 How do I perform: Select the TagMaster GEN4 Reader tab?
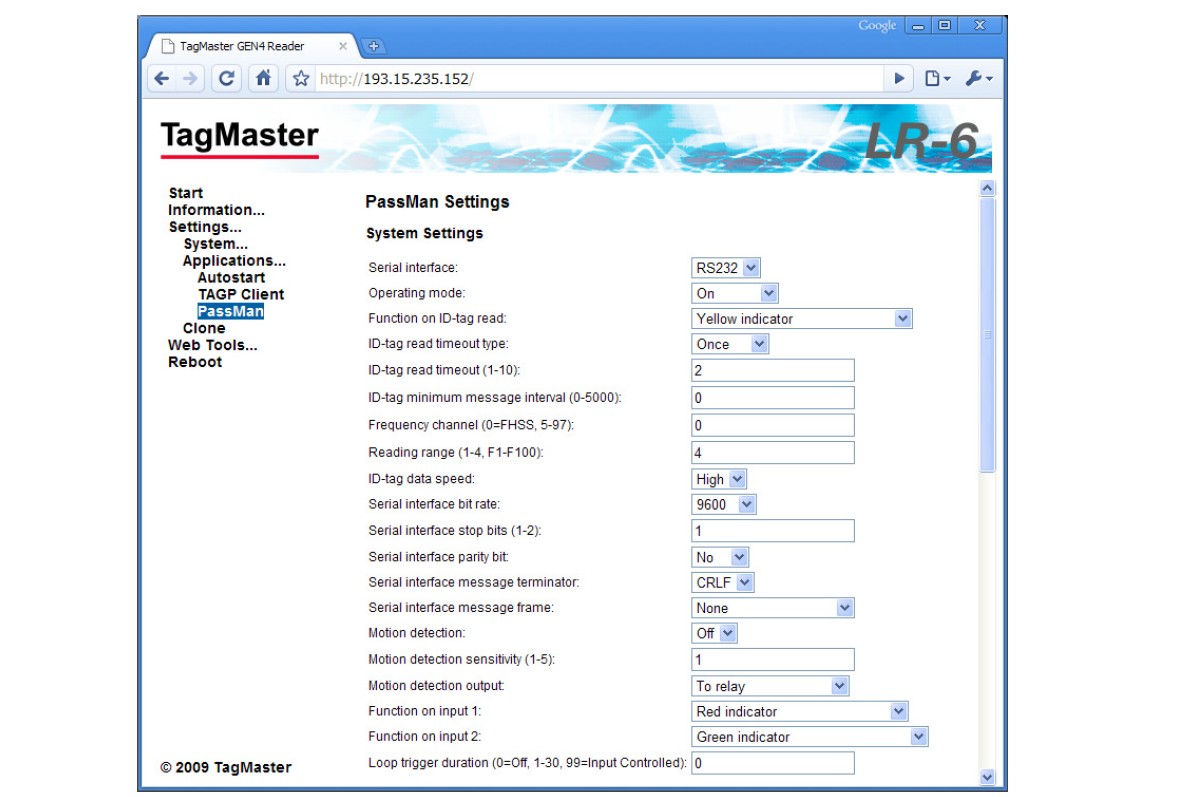(250, 46)
